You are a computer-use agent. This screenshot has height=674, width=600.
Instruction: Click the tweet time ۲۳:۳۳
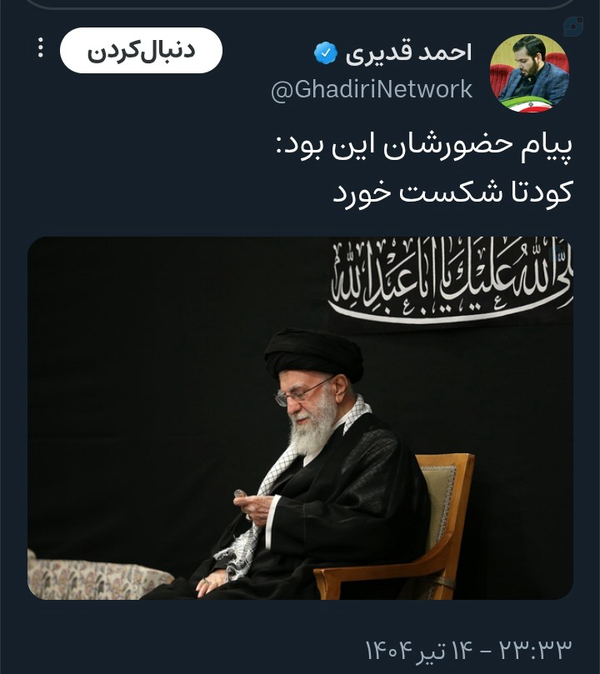pos(535,650)
